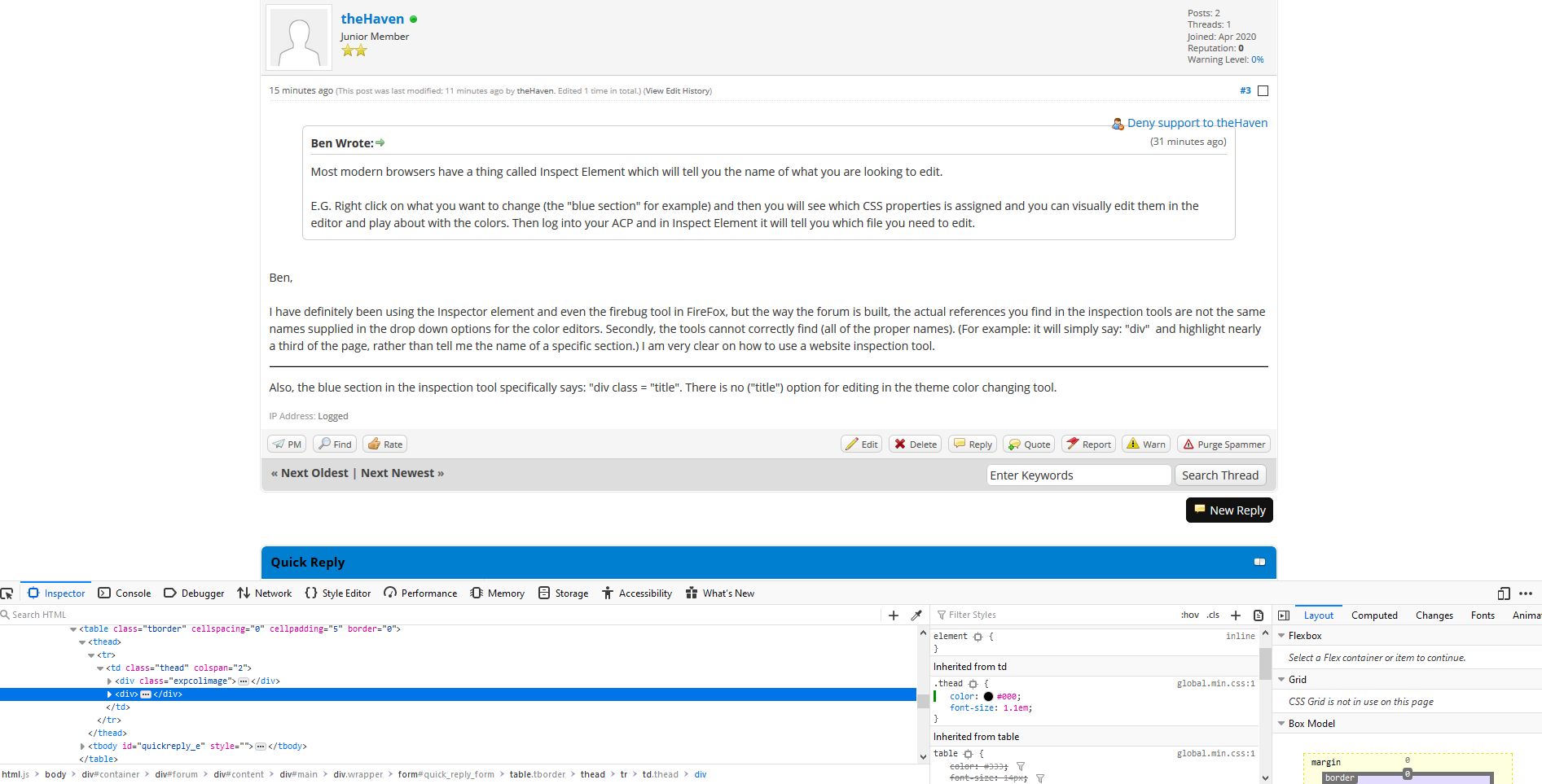Collapse the tr node twisty
1542x784 pixels.
tap(91, 655)
